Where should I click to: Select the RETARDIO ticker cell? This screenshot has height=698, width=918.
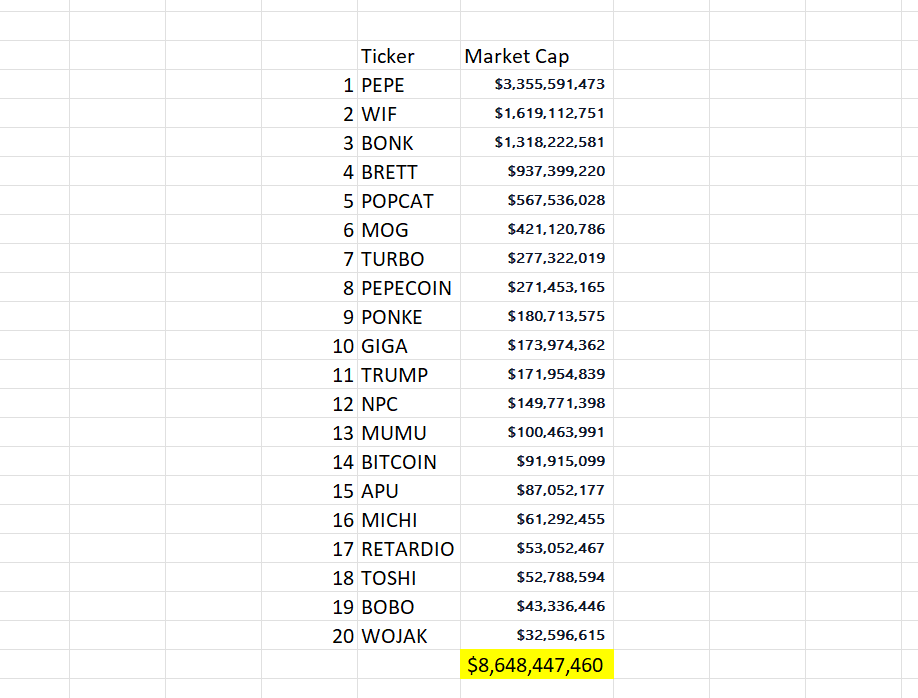pyautogui.click(x=409, y=549)
